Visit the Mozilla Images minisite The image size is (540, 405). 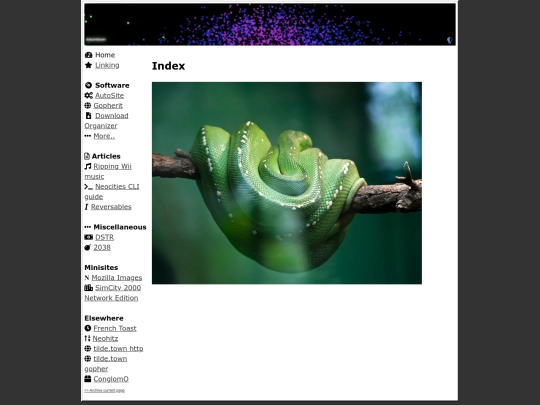click(117, 278)
